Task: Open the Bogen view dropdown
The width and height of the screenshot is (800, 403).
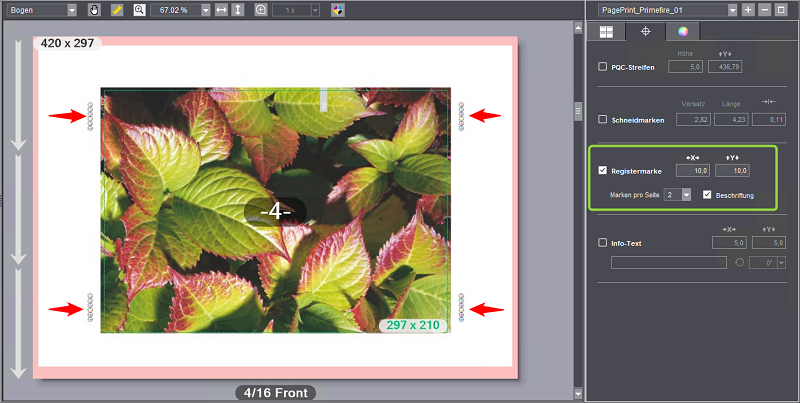Action: point(72,10)
